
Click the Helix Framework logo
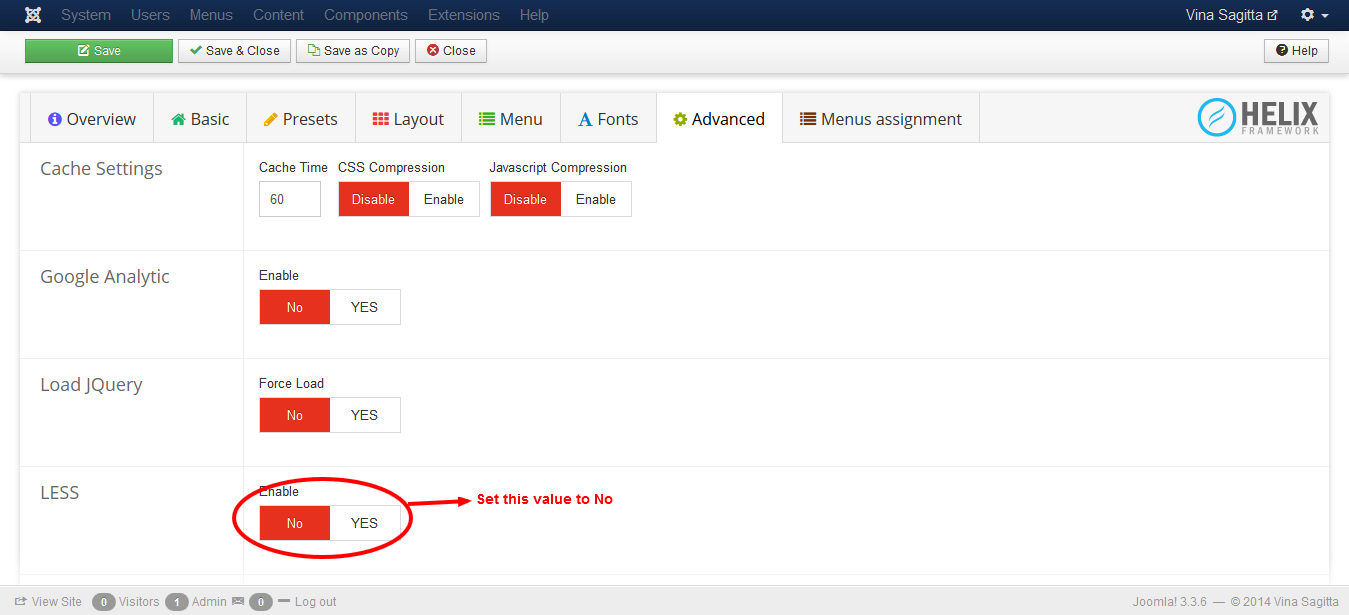(1258, 118)
